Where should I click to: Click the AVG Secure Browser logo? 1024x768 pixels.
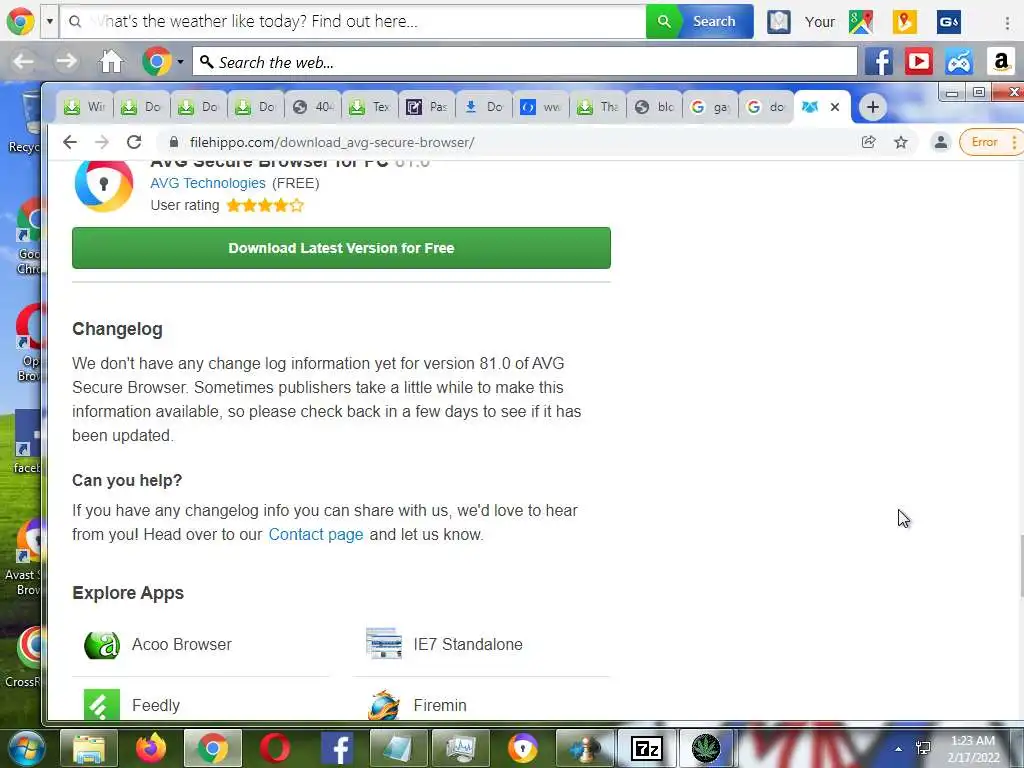click(104, 185)
